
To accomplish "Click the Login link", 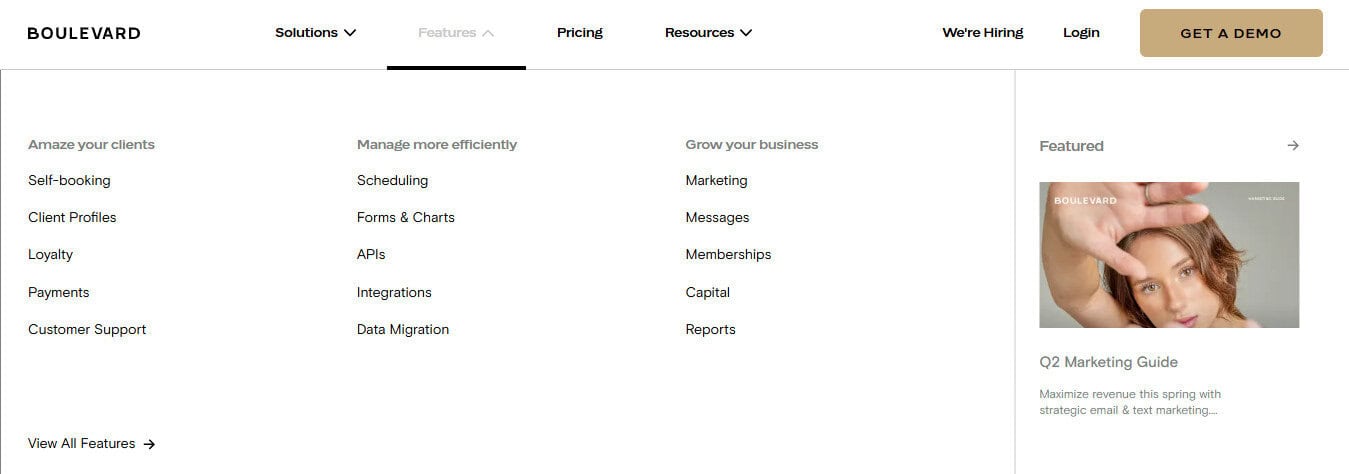I will point(1081,33).
